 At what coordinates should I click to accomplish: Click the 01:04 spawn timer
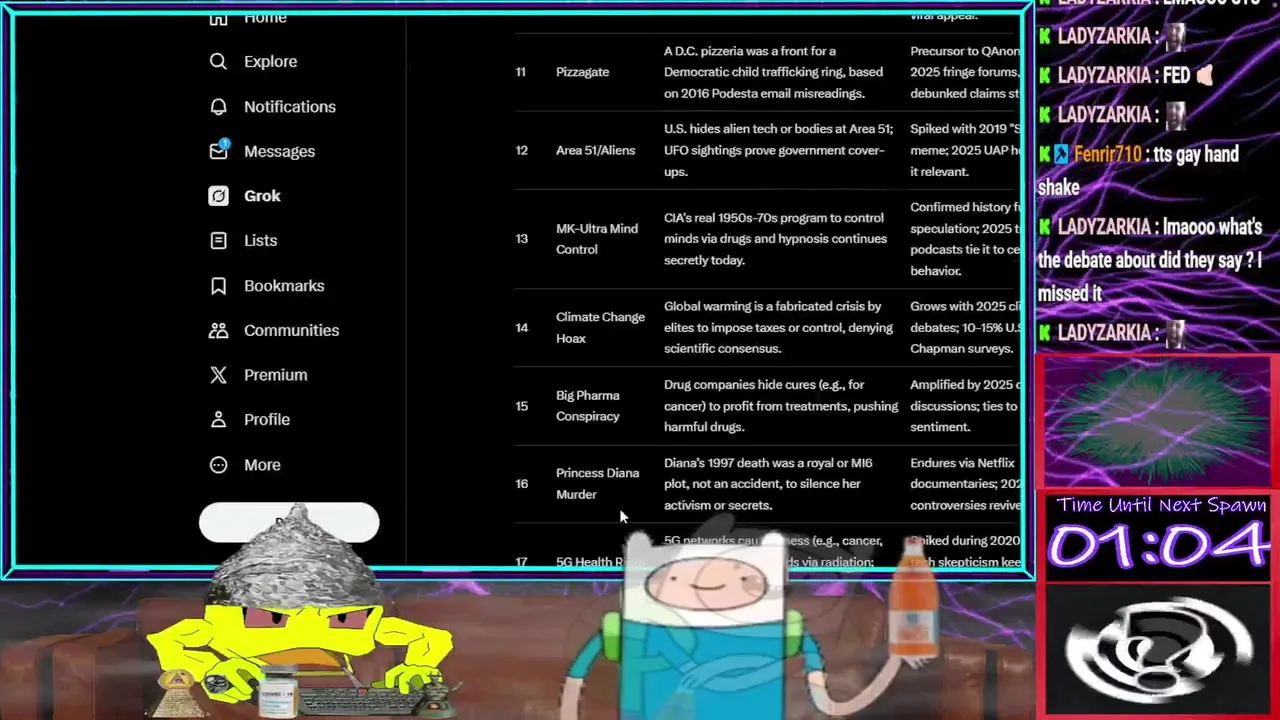point(1159,546)
